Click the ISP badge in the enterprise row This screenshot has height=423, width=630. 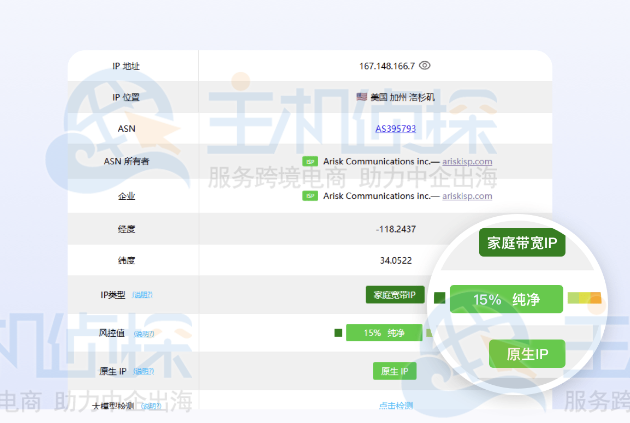tap(309, 196)
